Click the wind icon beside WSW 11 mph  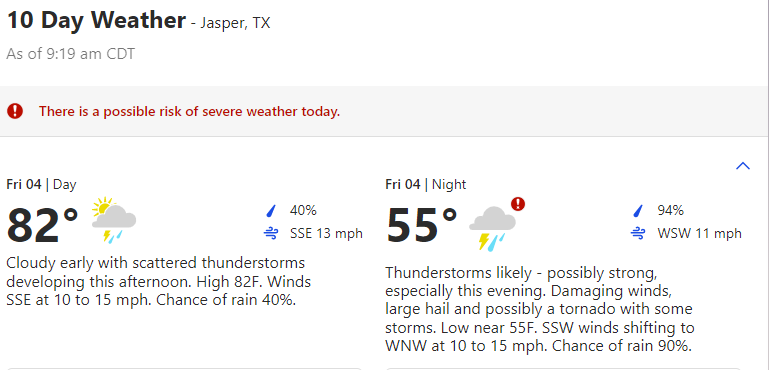[638, 233]
